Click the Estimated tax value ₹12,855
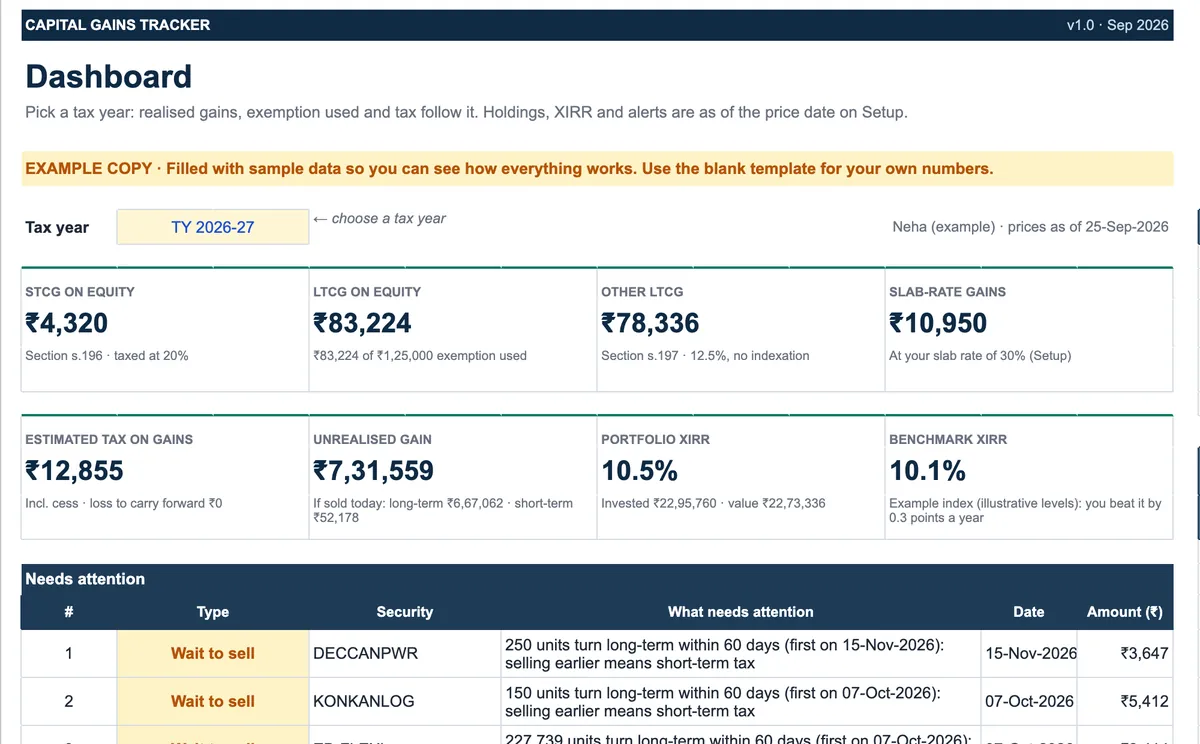Viewport: 1200px width, 744px height. 74,470
